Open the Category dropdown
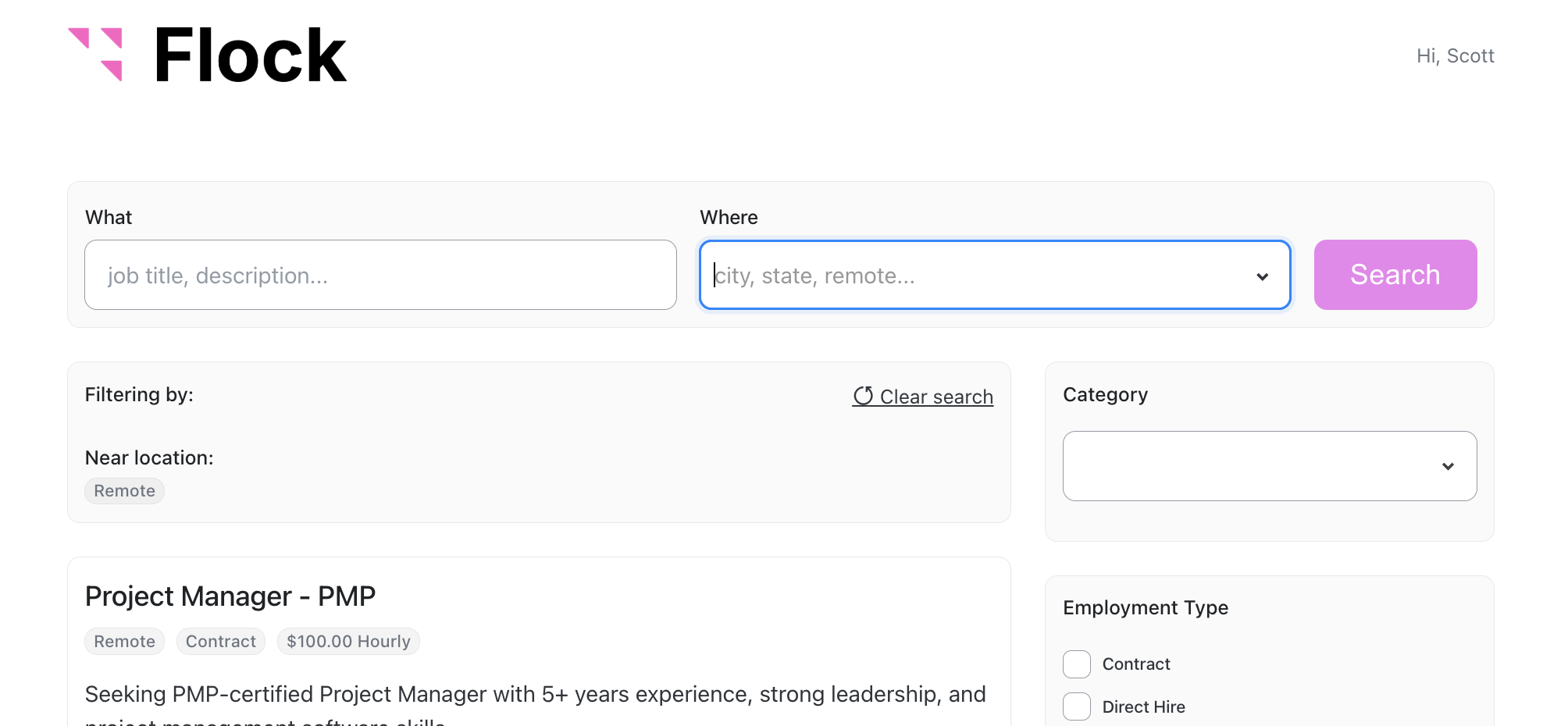 point(1269,466)
